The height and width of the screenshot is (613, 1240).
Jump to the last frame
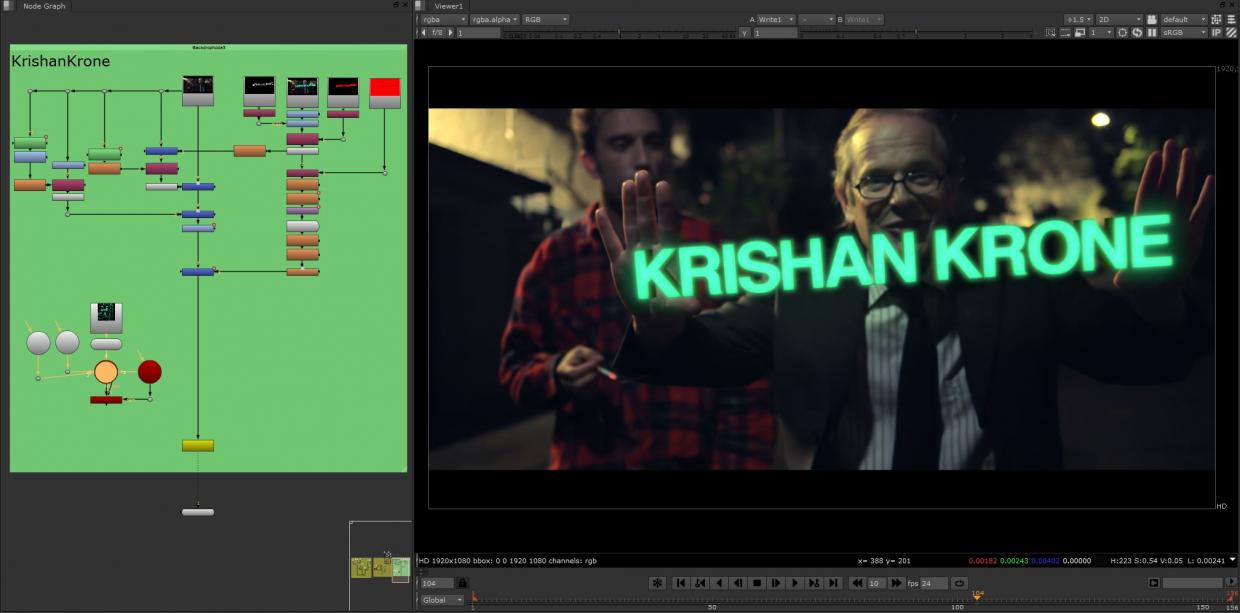pos(833,583)
